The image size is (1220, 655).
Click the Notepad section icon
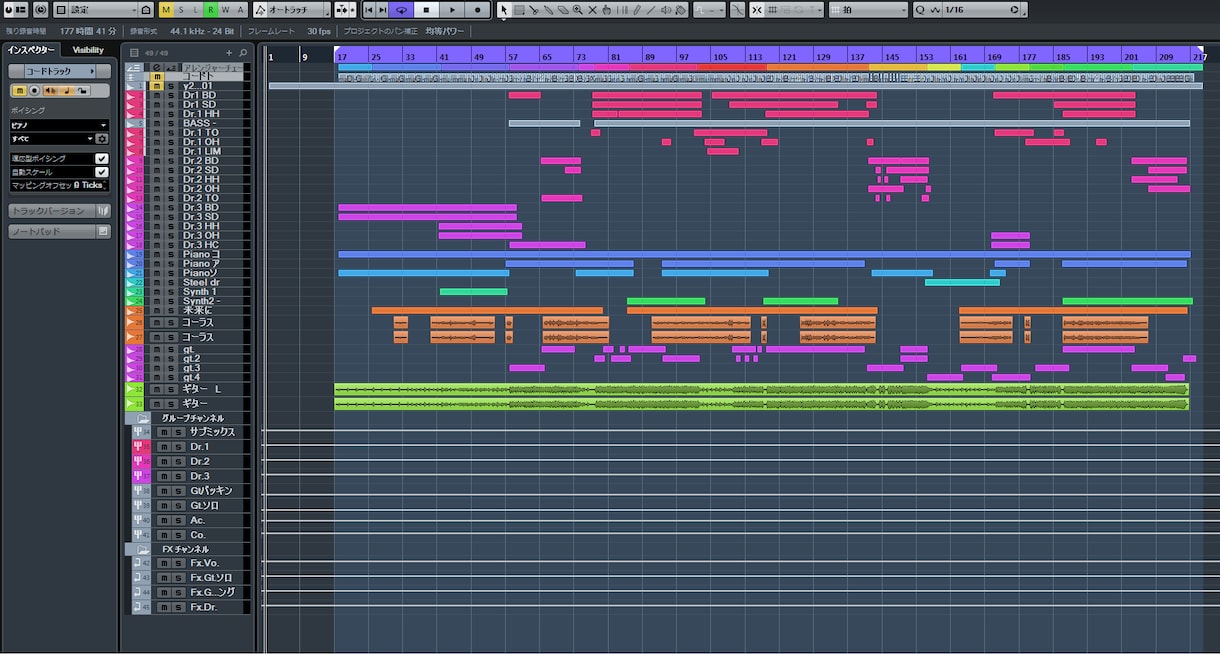(x=103, y=231)
